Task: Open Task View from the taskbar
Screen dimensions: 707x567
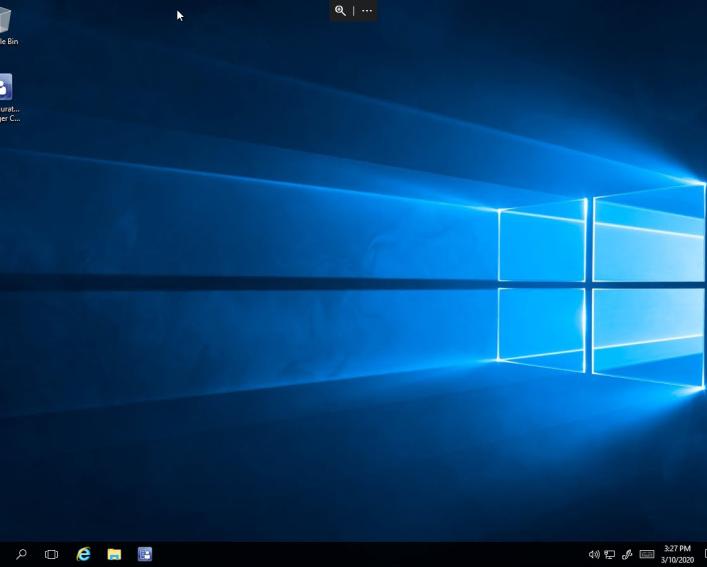Action: point(51,554)
